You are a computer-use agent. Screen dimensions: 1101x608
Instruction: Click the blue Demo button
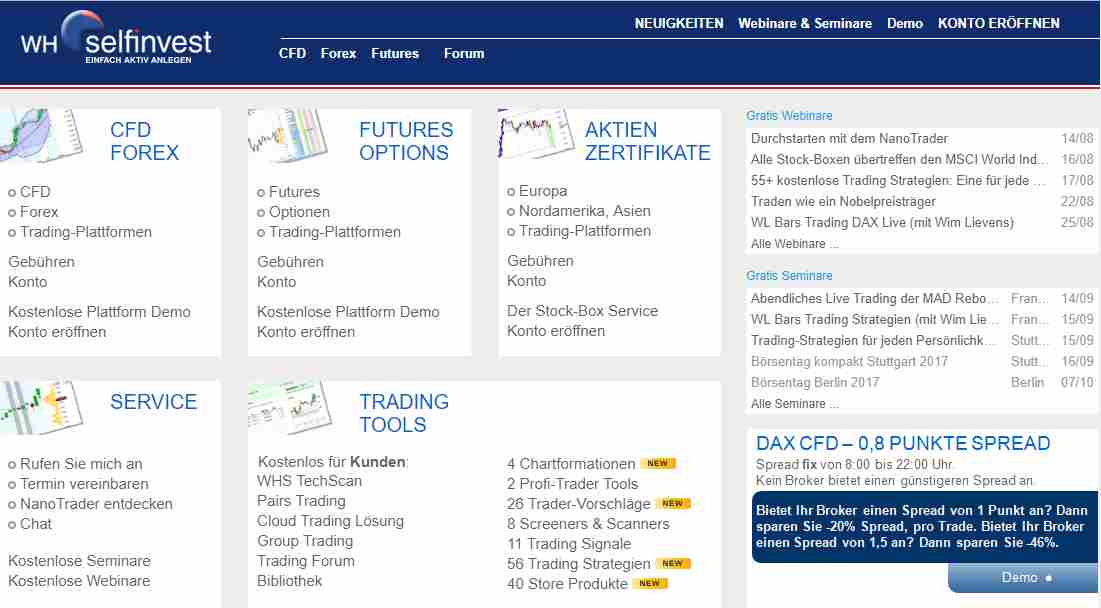tap(1024, 578)
